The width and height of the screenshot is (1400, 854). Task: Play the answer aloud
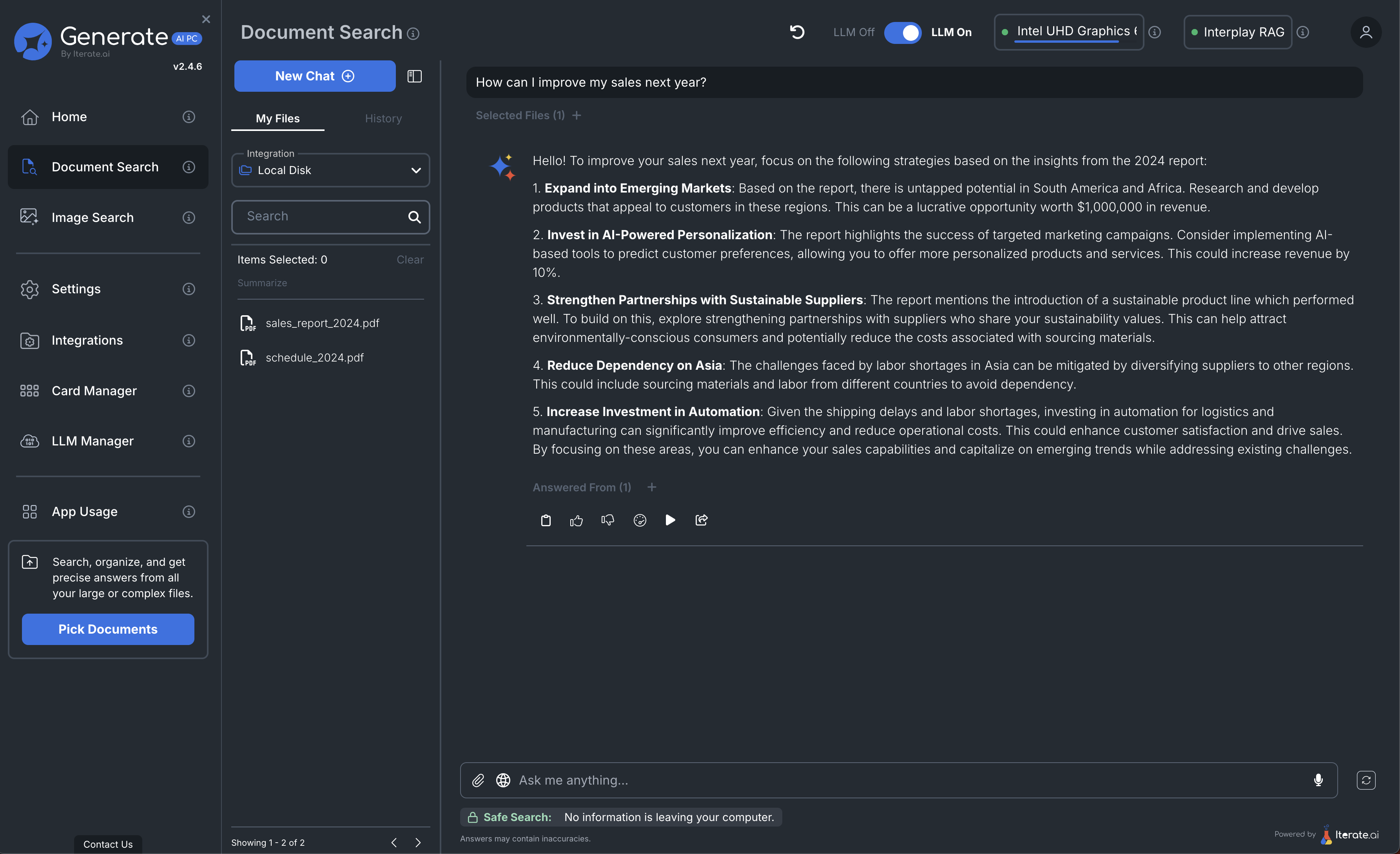click(x=671, y=520)
